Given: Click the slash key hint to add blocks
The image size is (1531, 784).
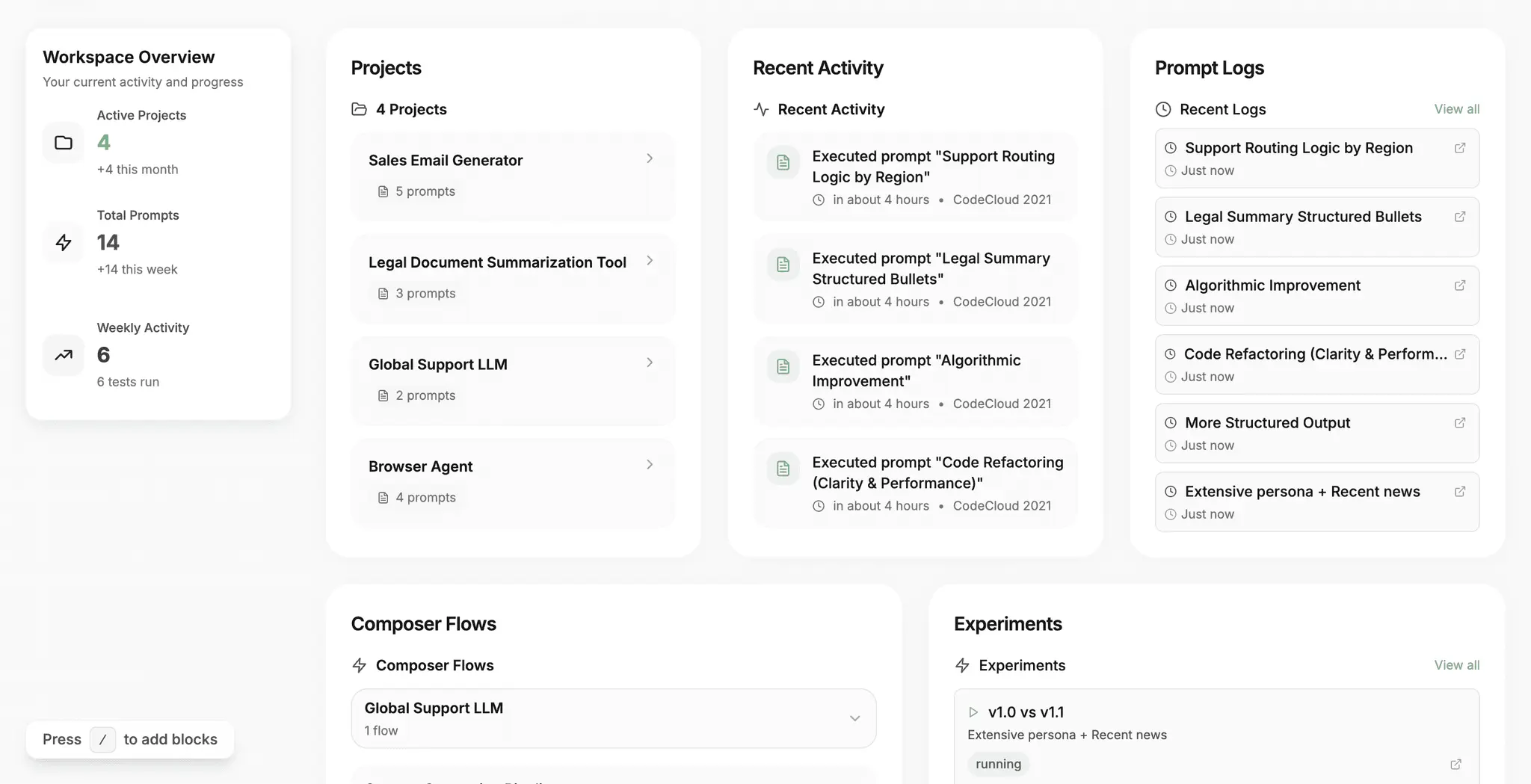Looking at the screenshot, I should [x=102, y=739].
